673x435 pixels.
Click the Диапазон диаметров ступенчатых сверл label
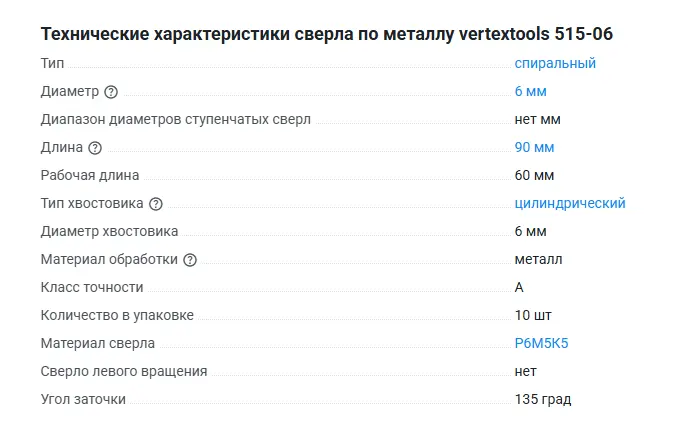tap(176, 119)
